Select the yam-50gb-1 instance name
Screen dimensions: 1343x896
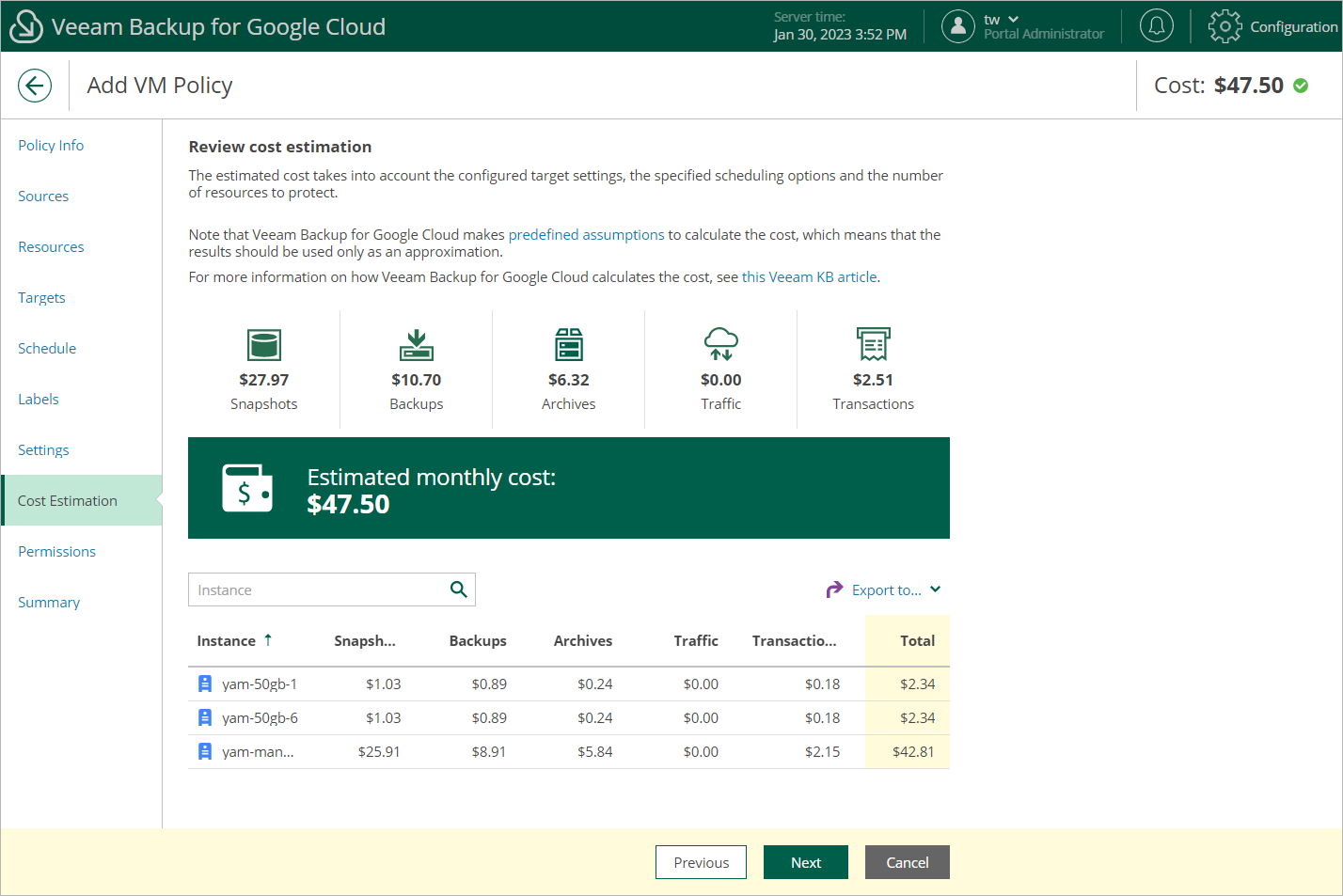tap(260, 684)
